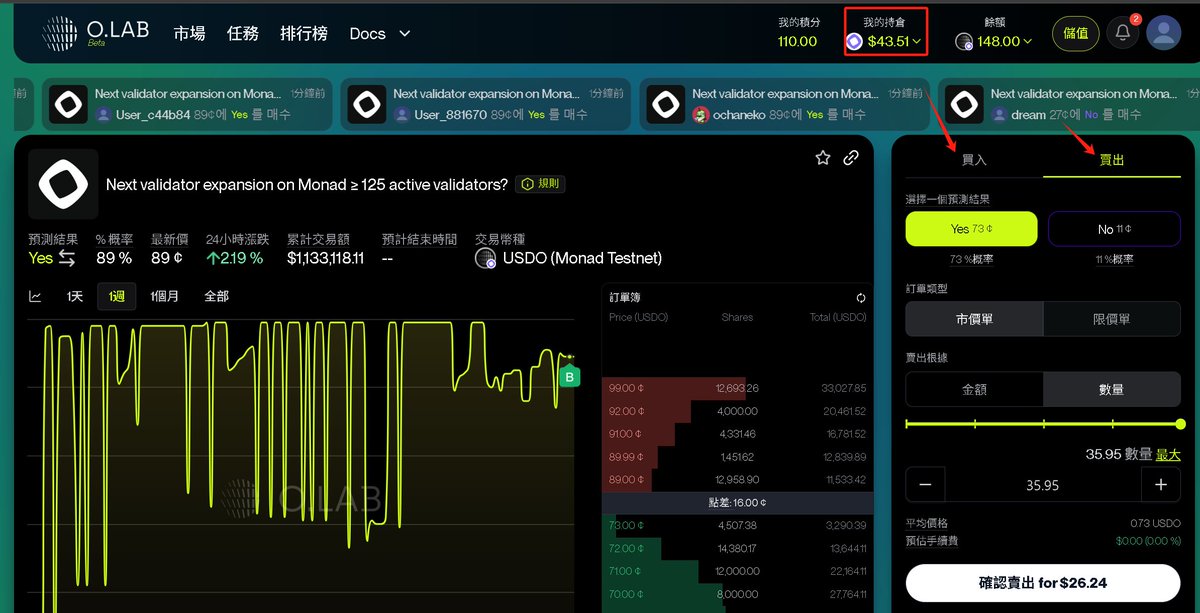Open the user profile avatar
This screenshot has height=613, width=1200.
(1163, 32)
